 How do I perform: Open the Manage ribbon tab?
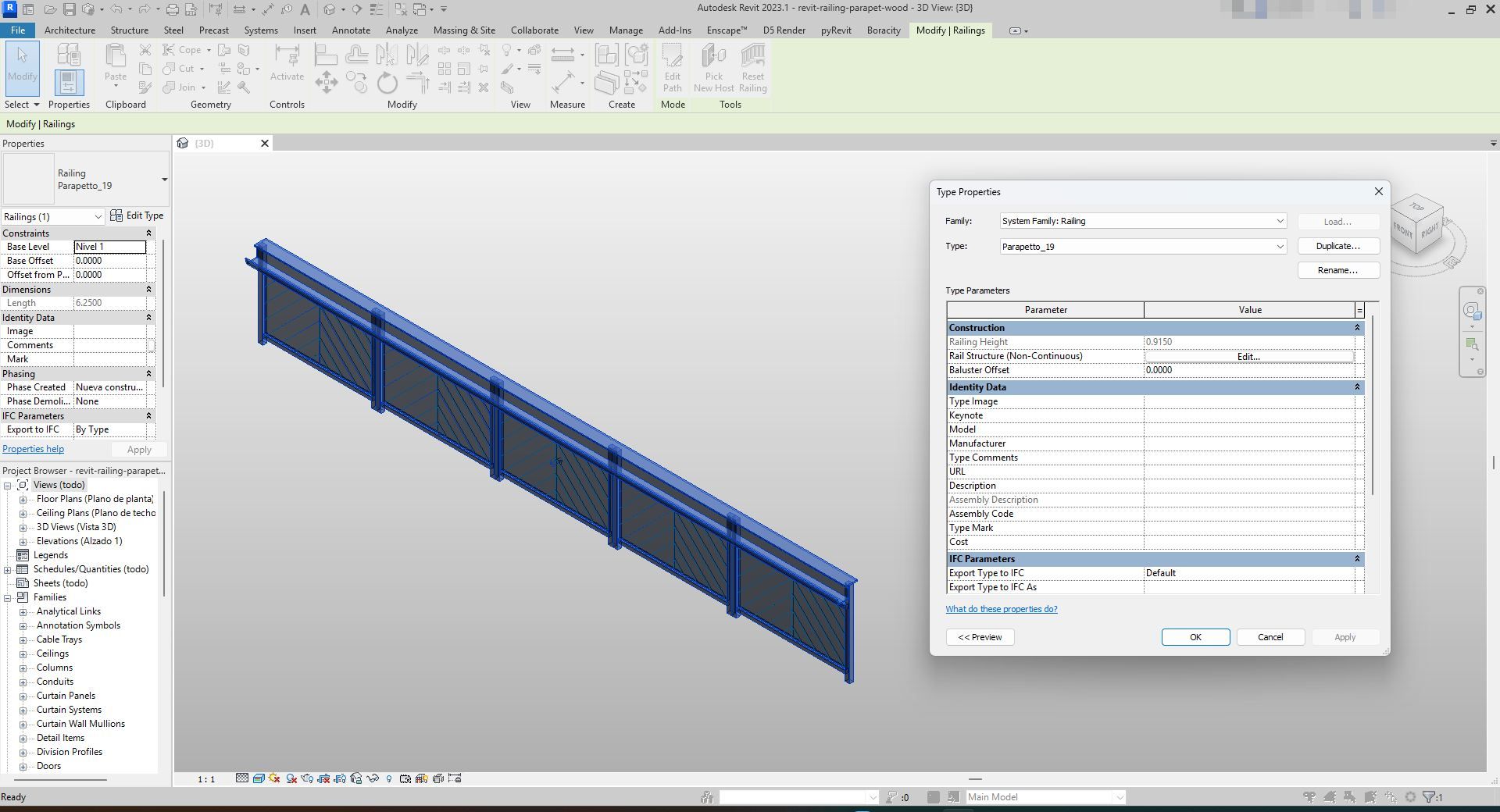pos(626,30)
